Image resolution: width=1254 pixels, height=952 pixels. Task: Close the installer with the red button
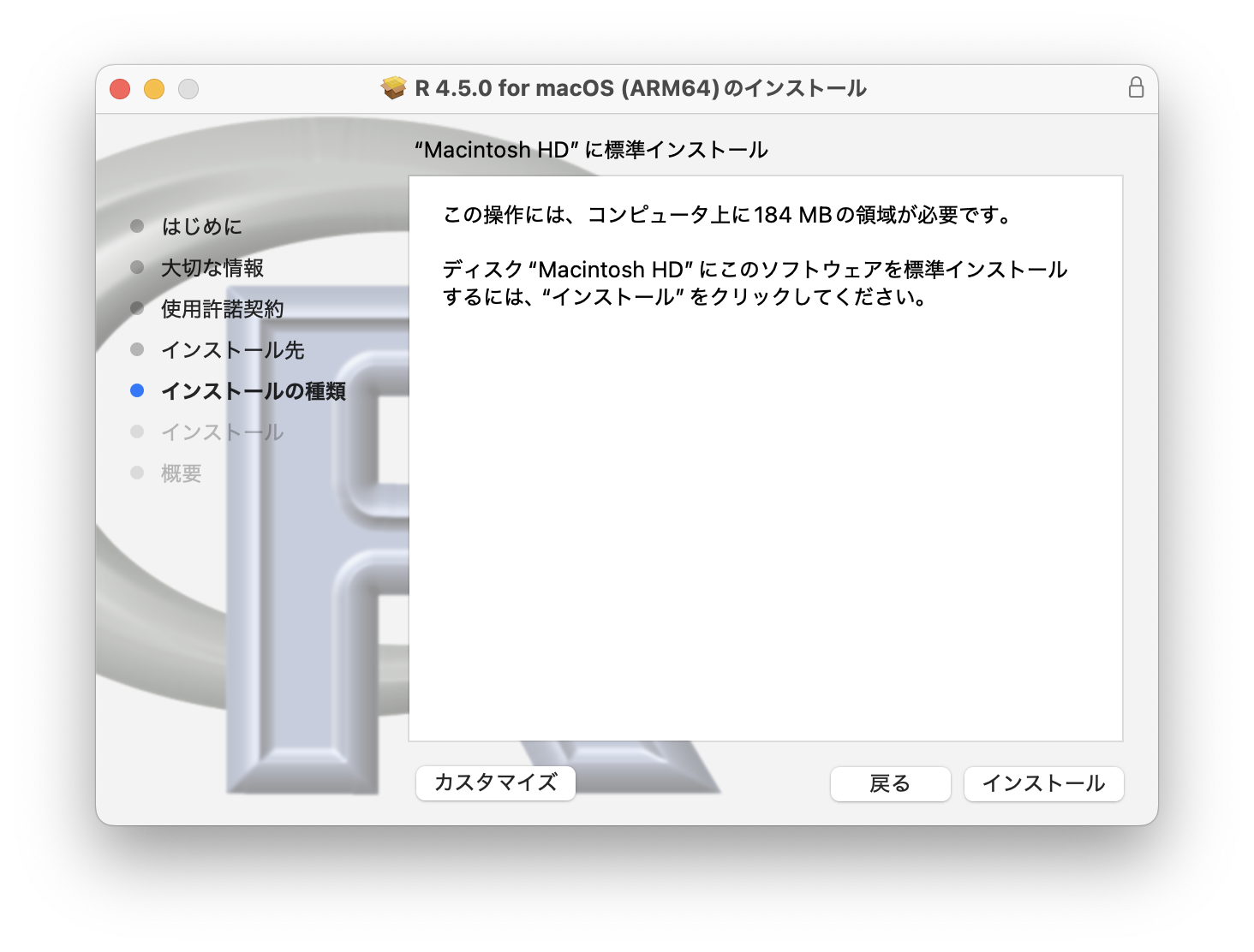click(120, 89)
